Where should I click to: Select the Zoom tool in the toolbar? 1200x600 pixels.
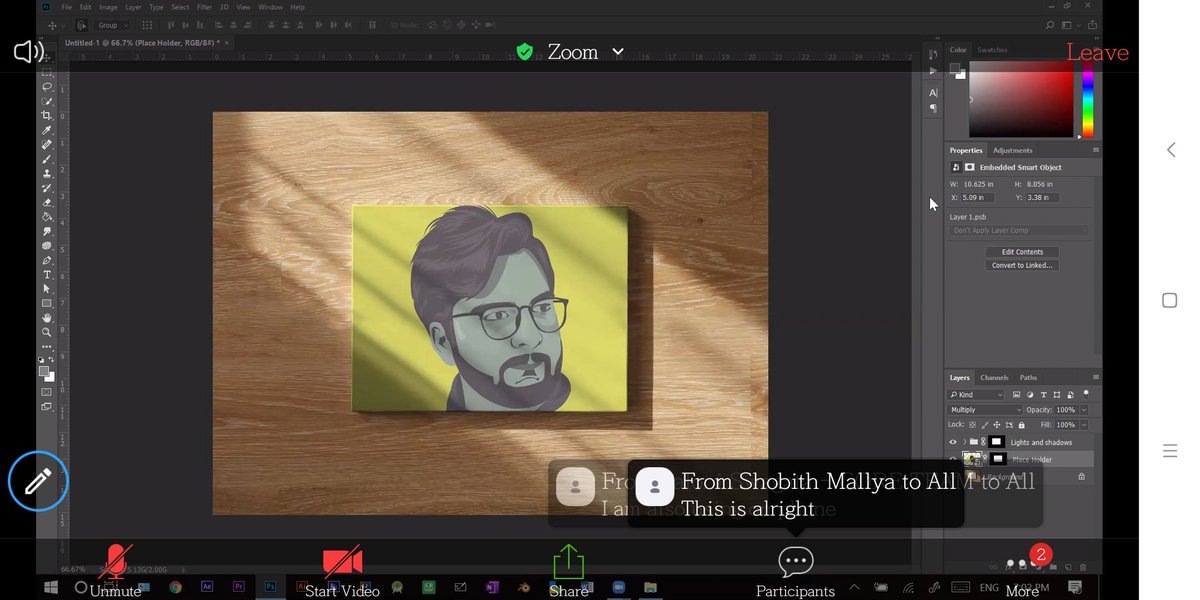click(x=46, y=331)
